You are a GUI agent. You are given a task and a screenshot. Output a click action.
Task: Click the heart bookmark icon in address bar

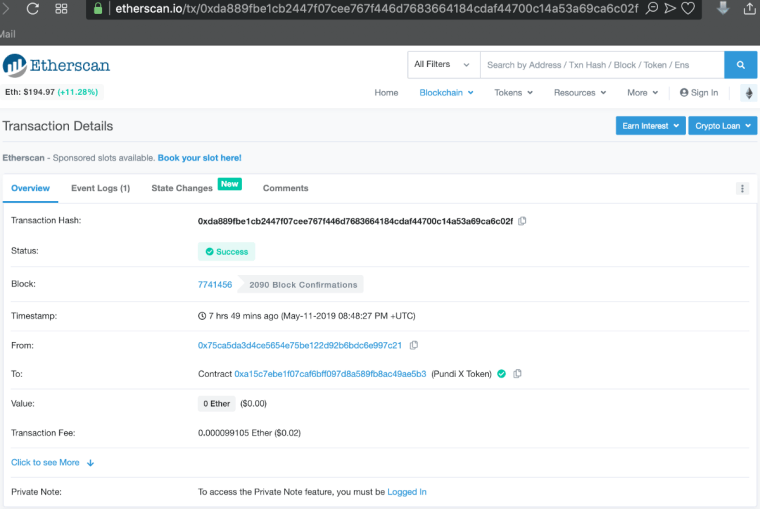coord(690,9)
